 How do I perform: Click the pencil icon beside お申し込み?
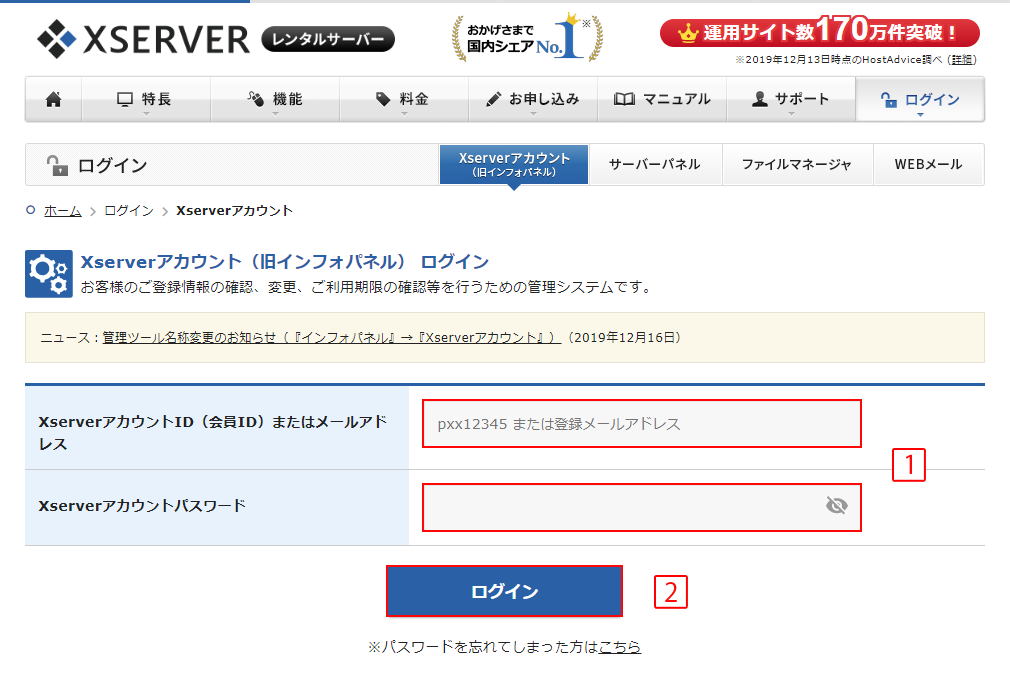coord(493,97)
